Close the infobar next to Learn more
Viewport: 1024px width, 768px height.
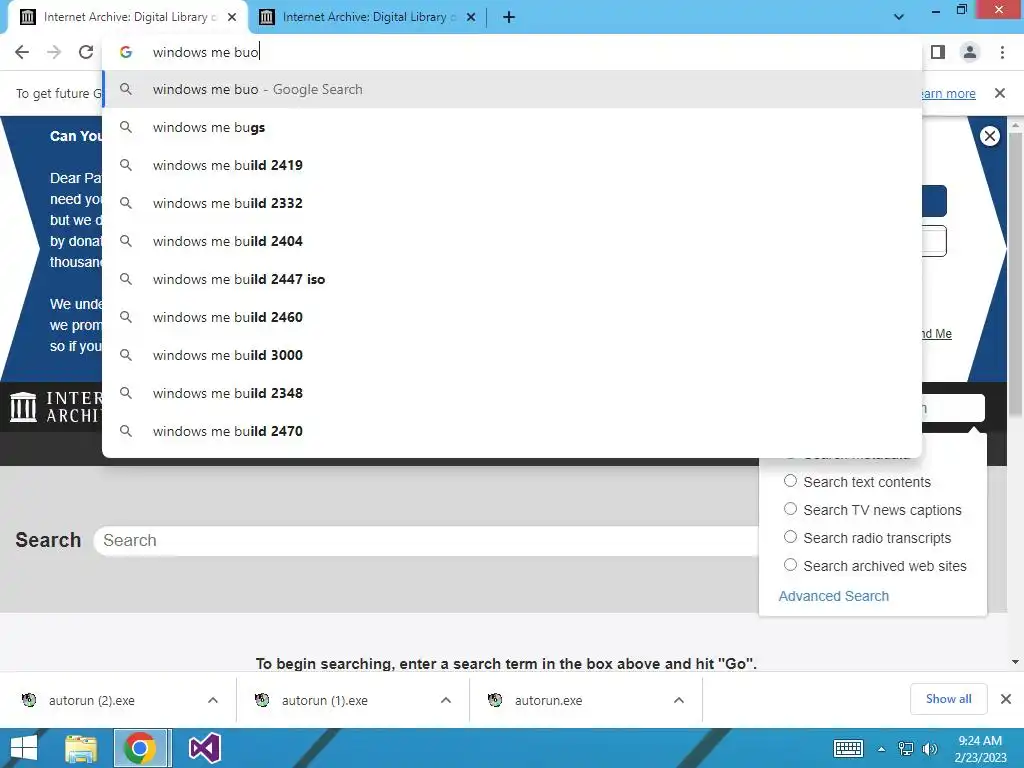click(1000, 93)
